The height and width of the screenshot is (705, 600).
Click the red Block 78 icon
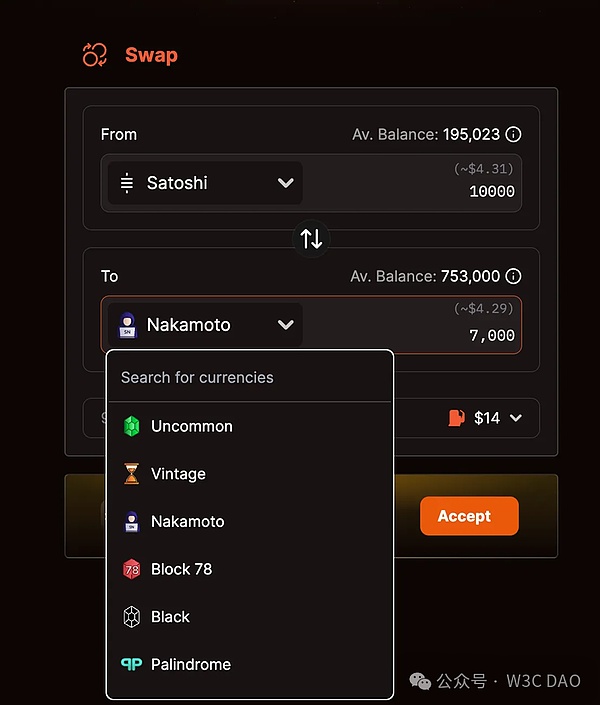point(131,569)
